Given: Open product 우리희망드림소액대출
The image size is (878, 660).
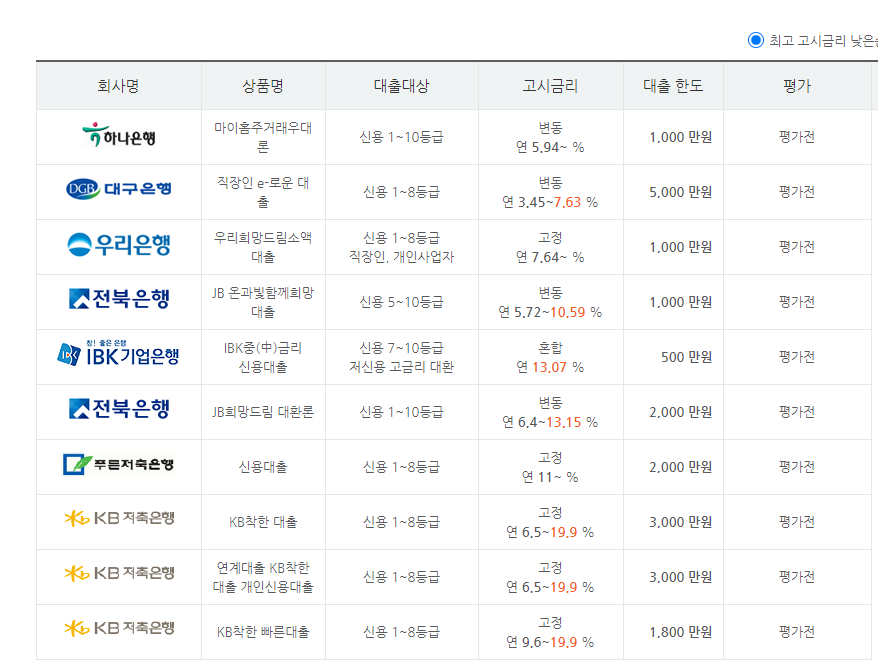Looking at the screenshot, I should coord(263,247).
